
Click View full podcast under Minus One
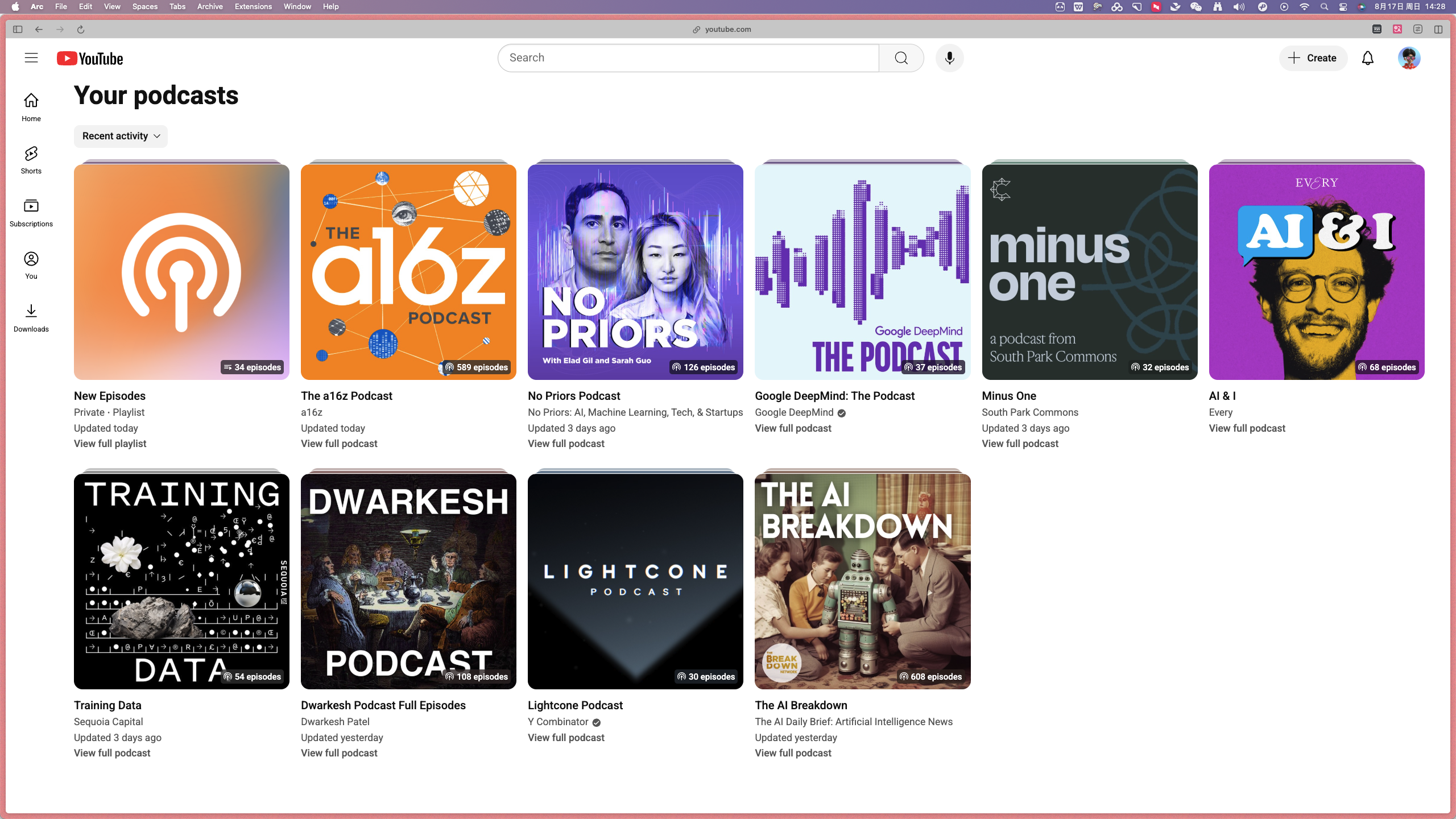tap(1020, 444)
